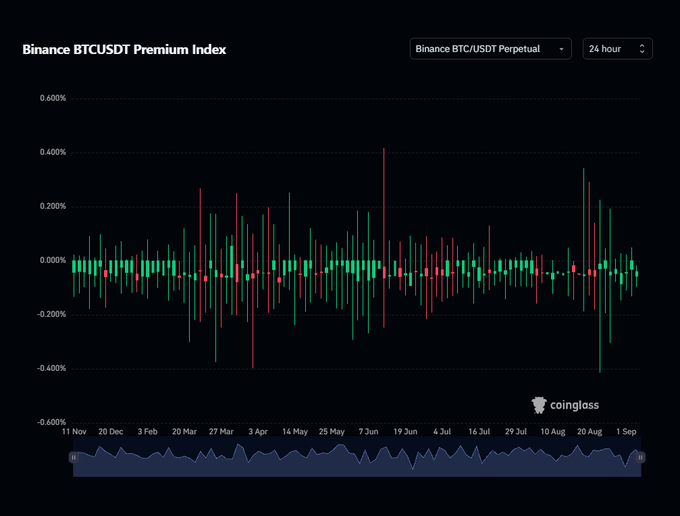Click the 25 May date label
680x516 pixels.
click(332, 431)
